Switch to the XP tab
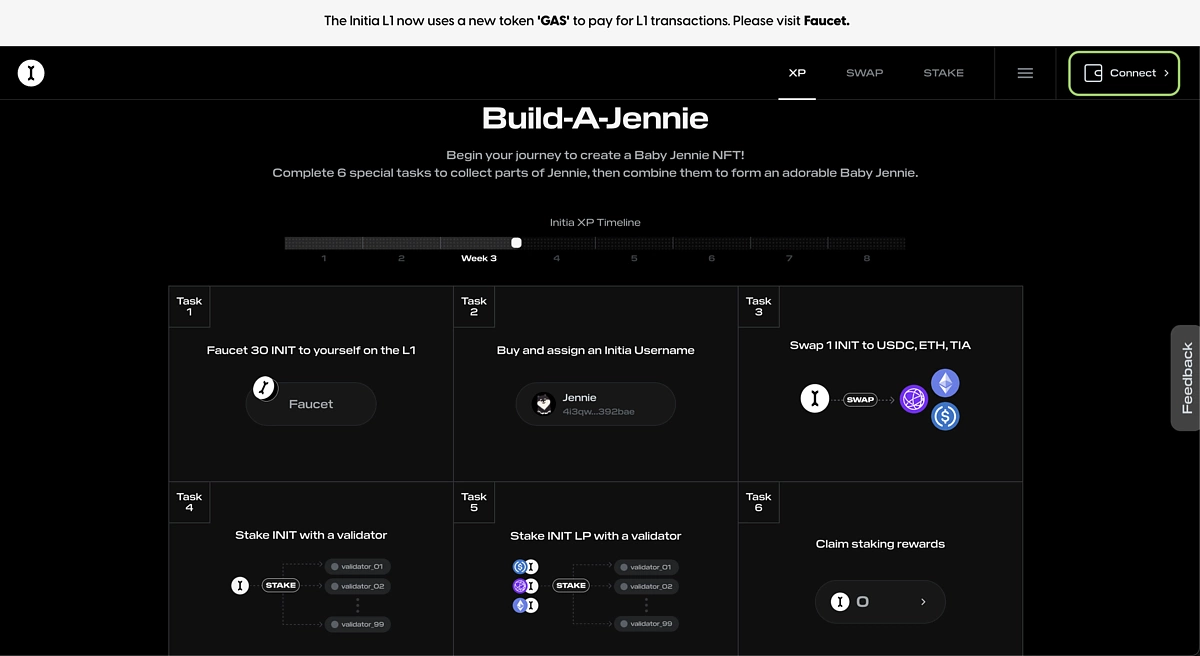Image resolution: width=1200 pixels, height=656 pixels. 797,73
